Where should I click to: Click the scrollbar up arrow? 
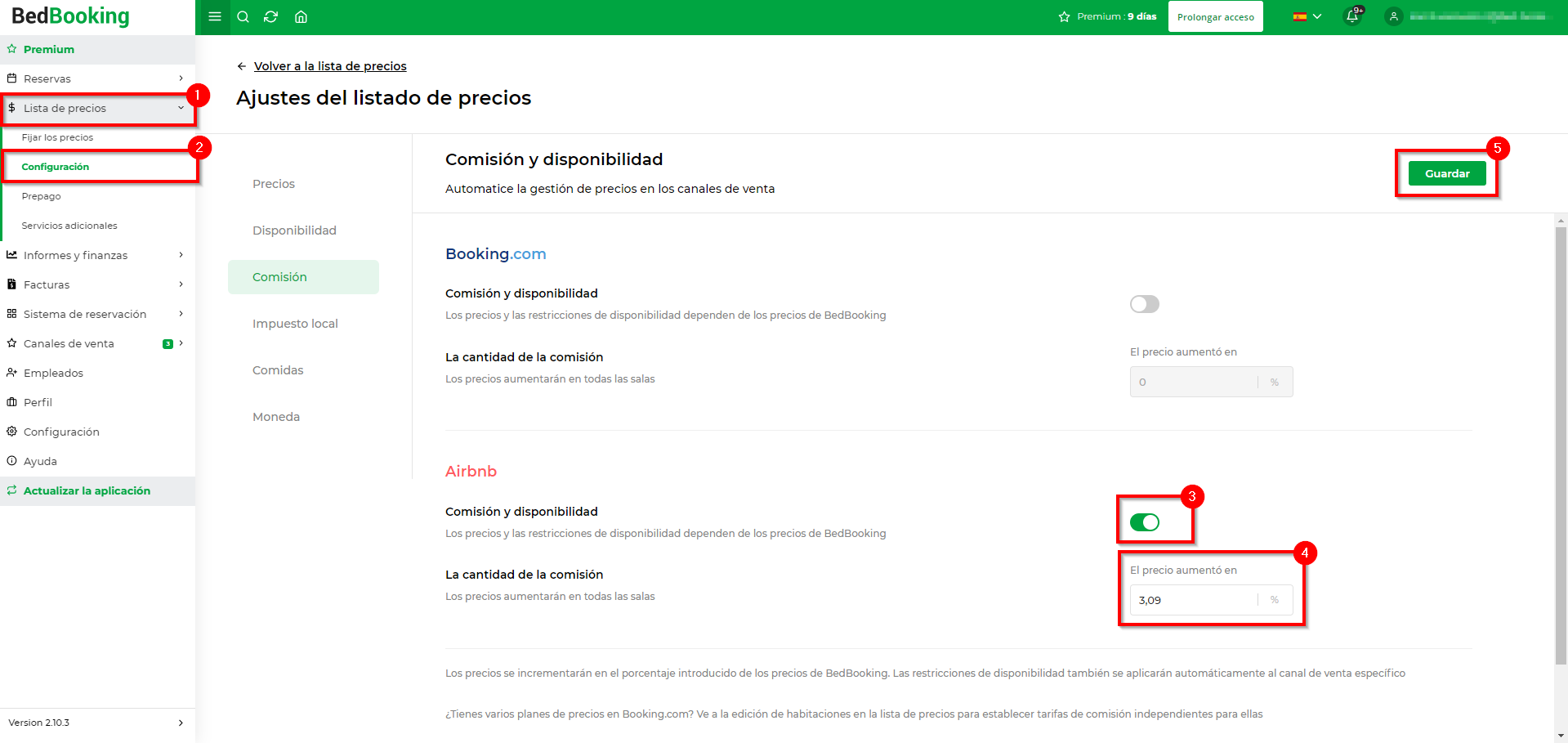[1561, 220]
